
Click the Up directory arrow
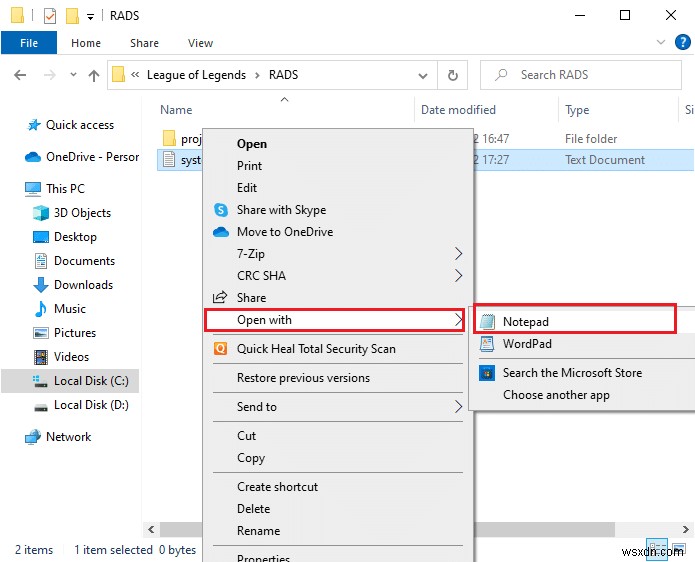pyautogui.click(x=94, y=75)
